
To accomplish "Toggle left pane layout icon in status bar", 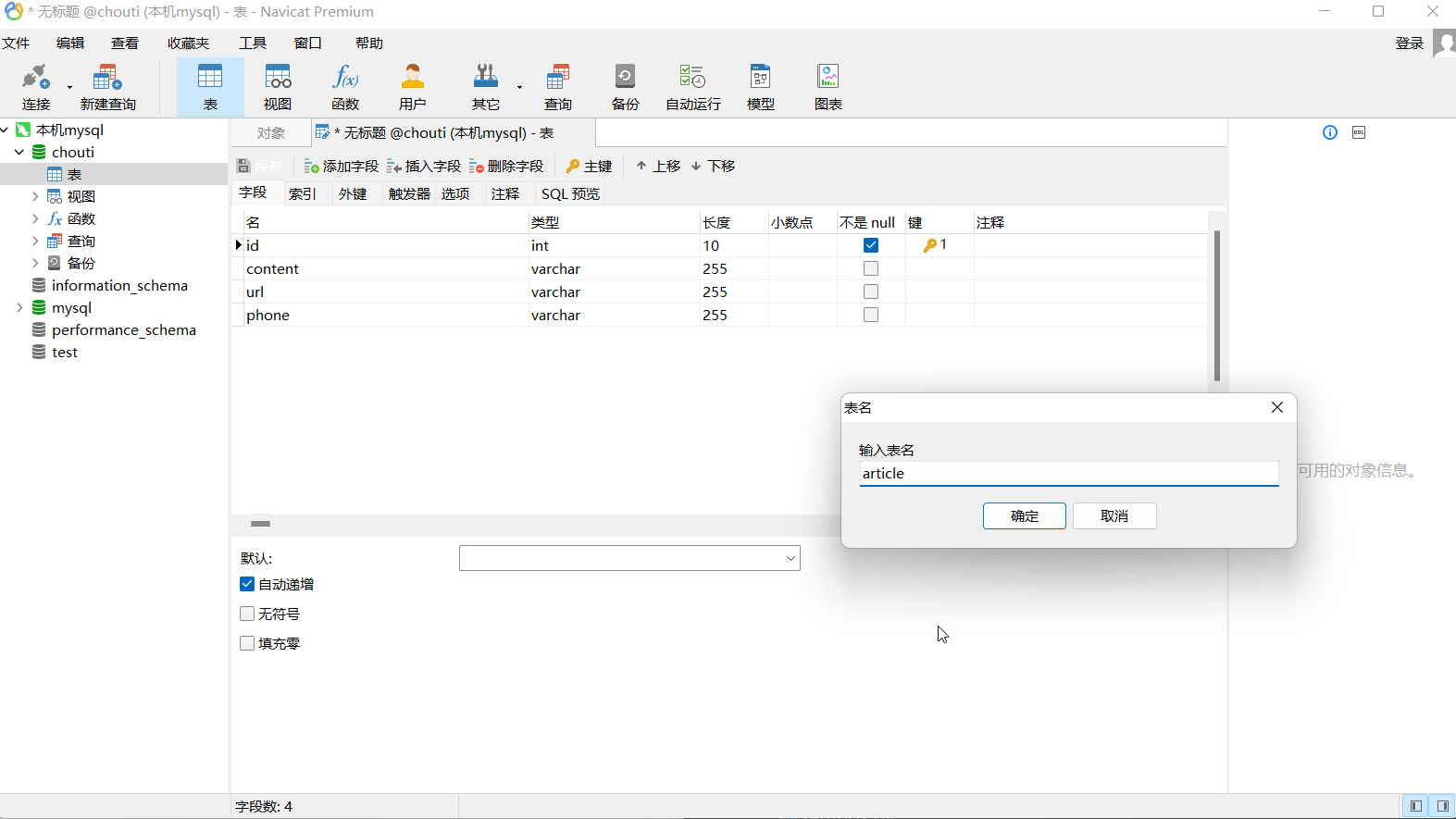I will [x=1415, y=806].
